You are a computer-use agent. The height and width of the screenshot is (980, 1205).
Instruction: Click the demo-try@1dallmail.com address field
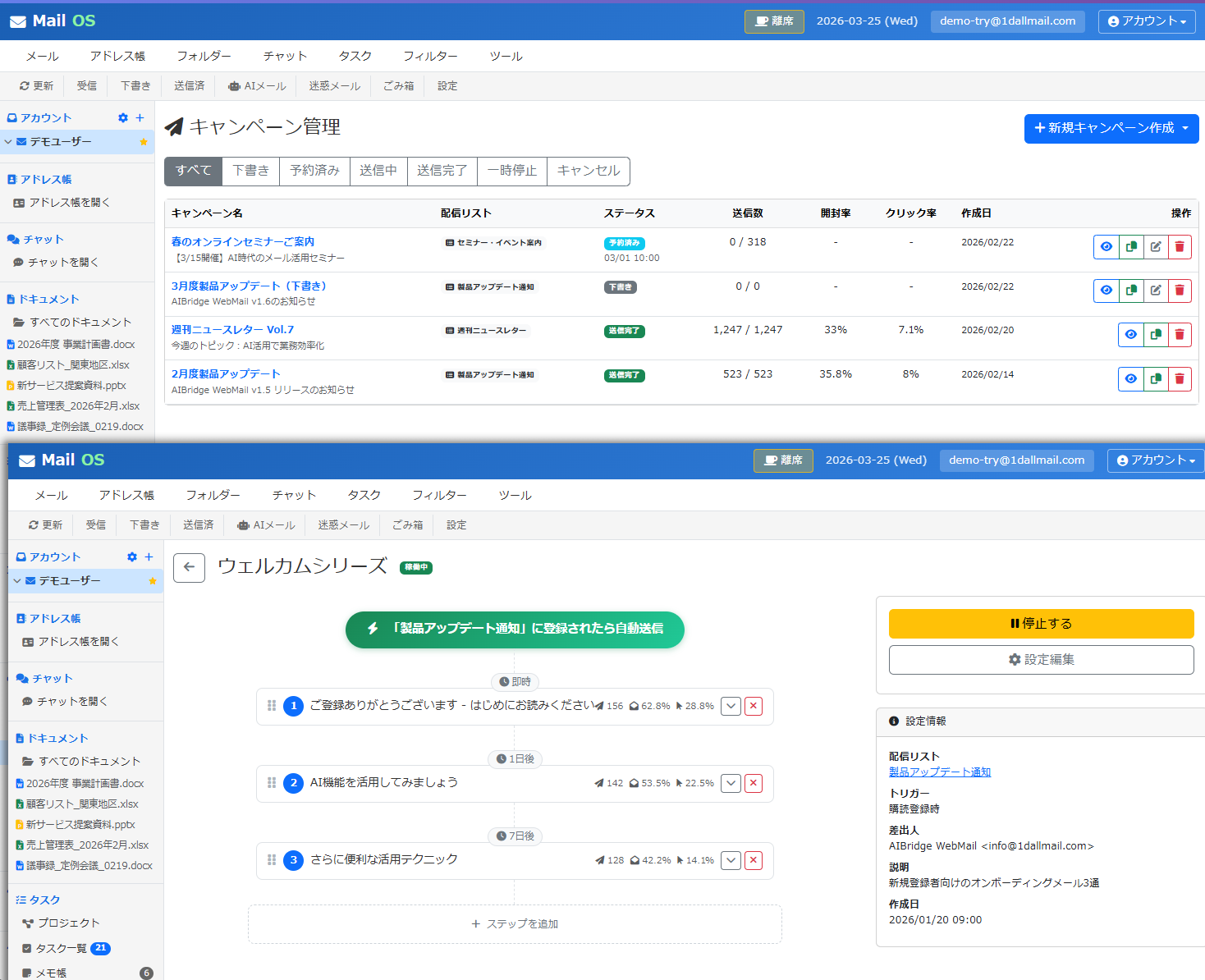[x=1007, y=21]
